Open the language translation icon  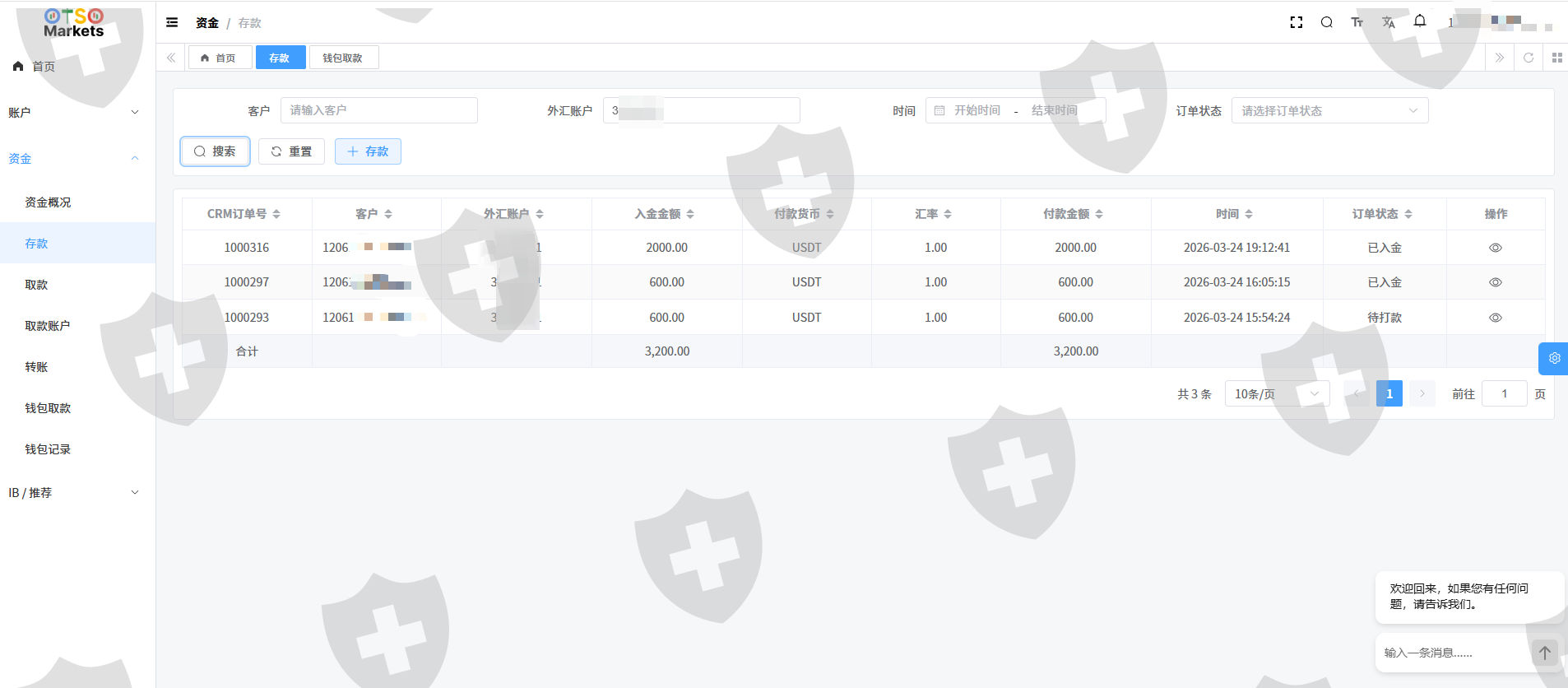(1389, 22)
